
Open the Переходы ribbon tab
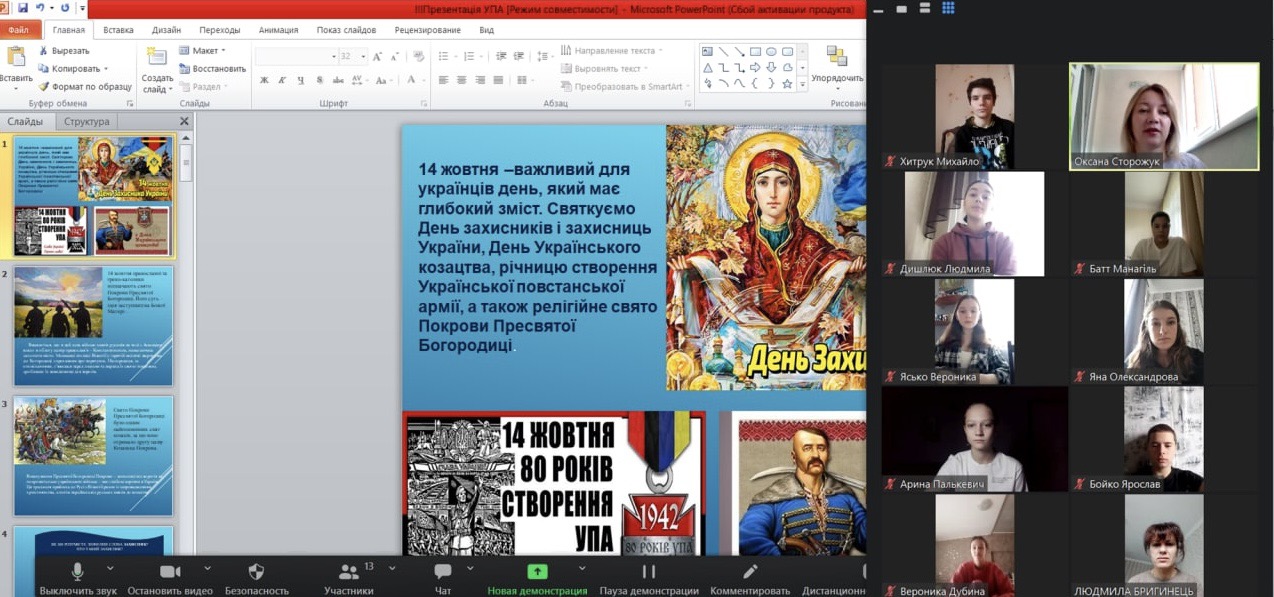point(219,30)
